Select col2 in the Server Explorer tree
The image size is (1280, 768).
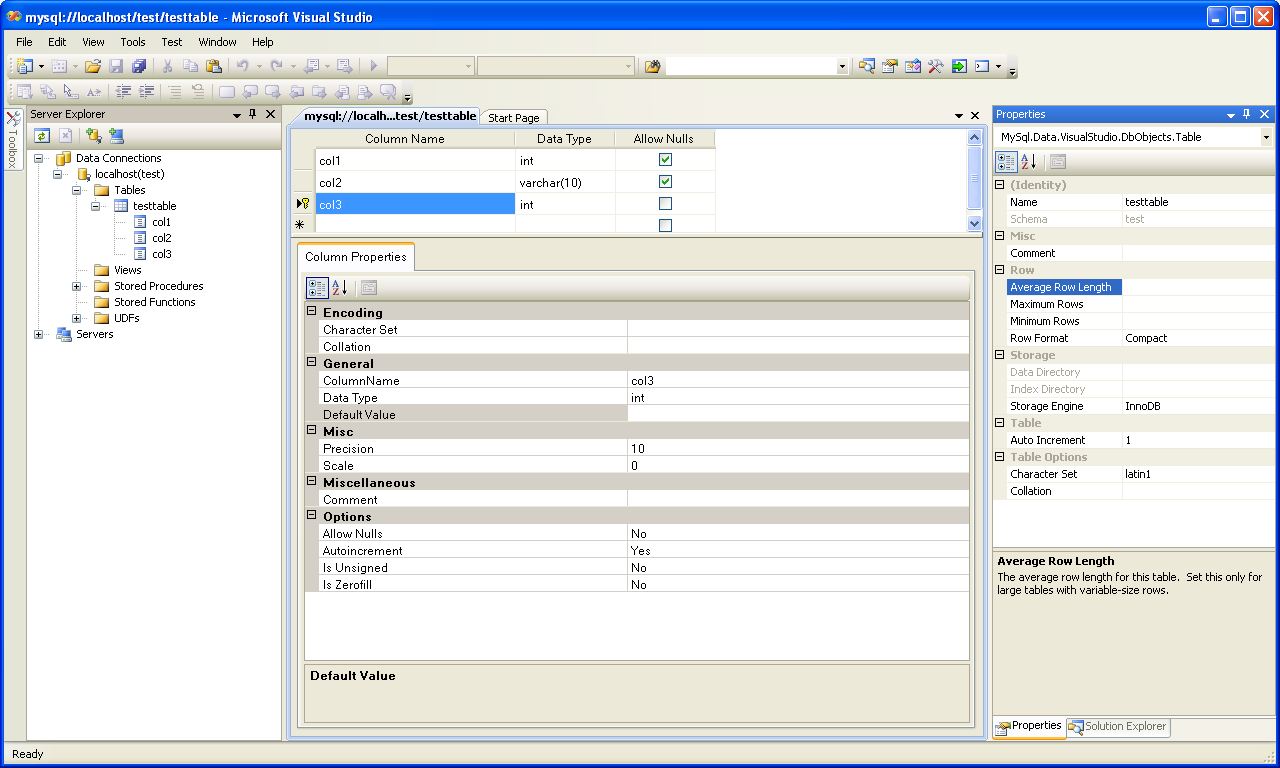tap(161, 238)
